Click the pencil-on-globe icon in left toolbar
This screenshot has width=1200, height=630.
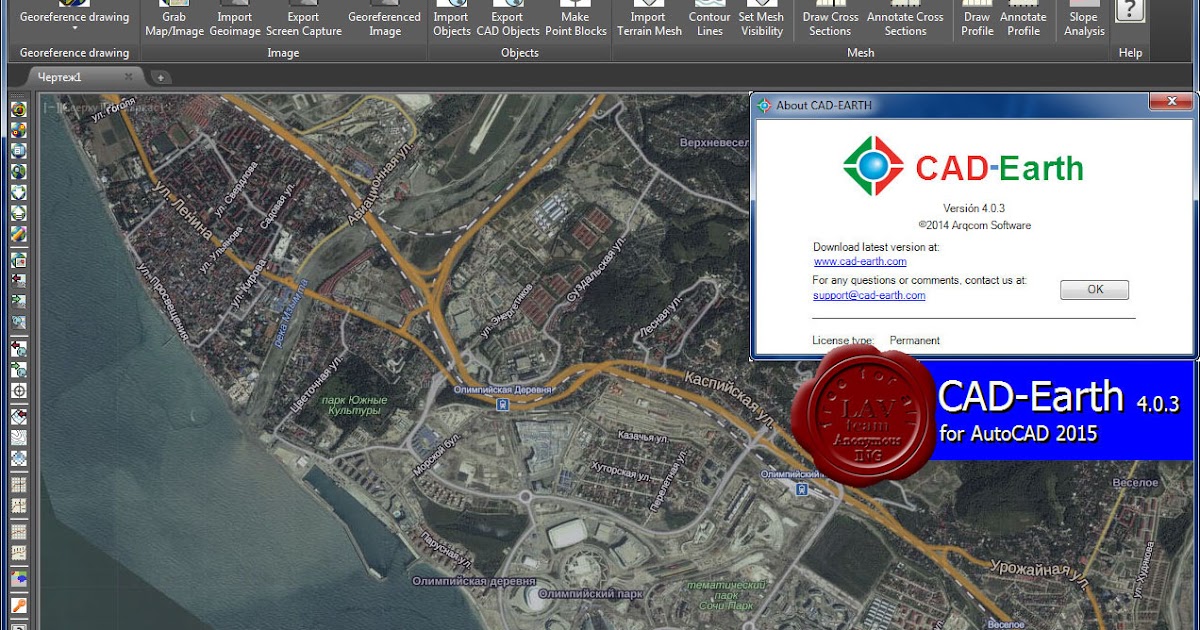(x=19, y=235)
